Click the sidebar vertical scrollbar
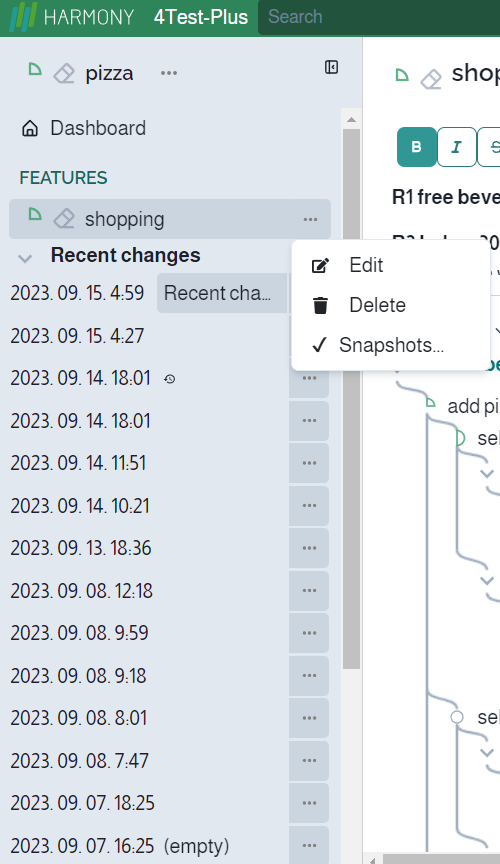This screenshot has height=864, width=500. (x=351, y=399)
